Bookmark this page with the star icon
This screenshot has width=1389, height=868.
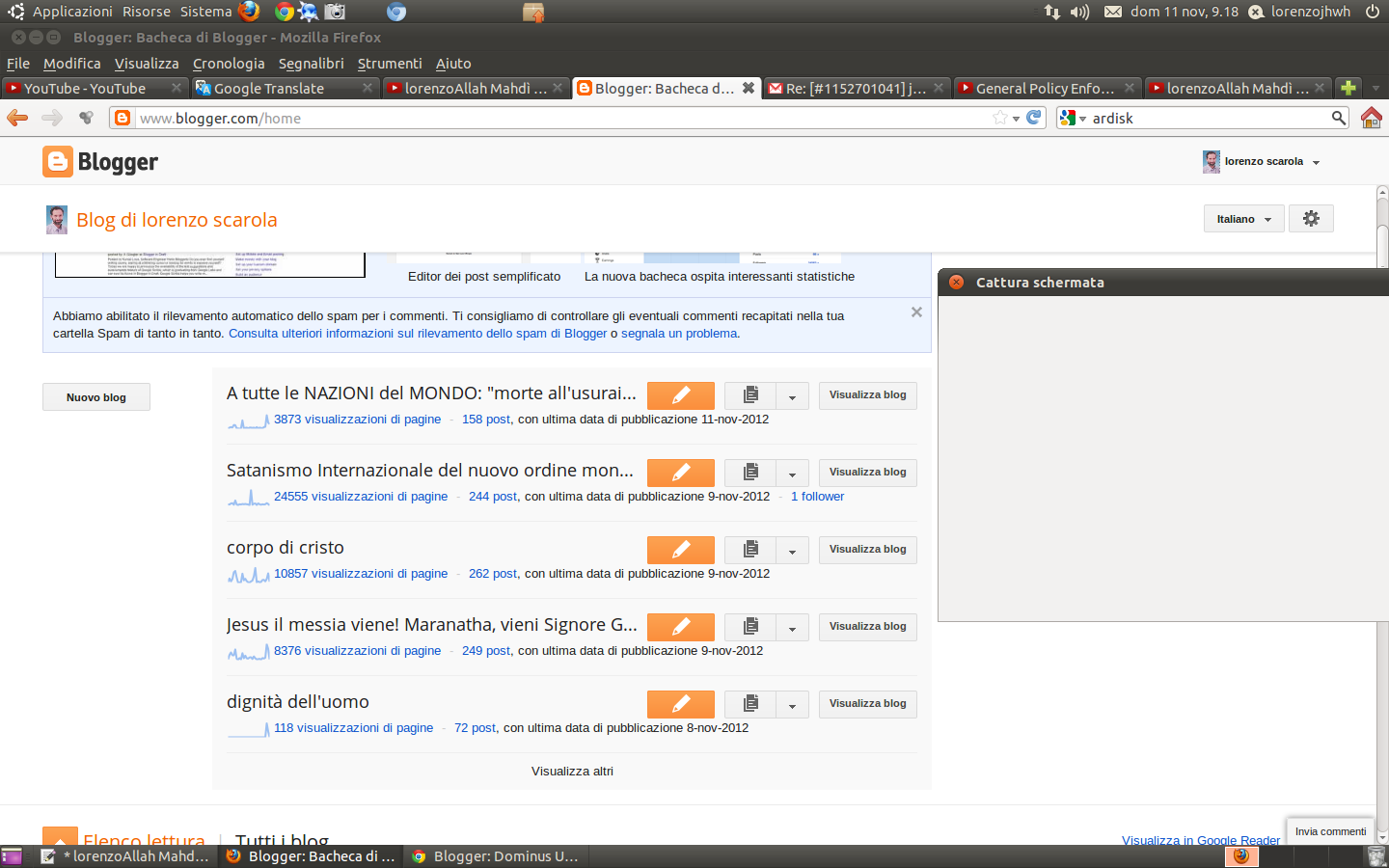coord(1000,118)
